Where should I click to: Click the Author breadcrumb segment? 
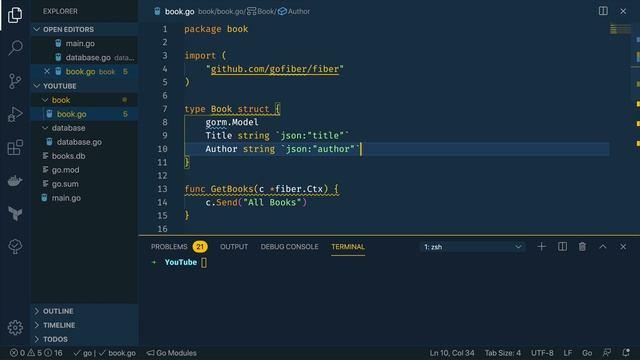[294, 11]
